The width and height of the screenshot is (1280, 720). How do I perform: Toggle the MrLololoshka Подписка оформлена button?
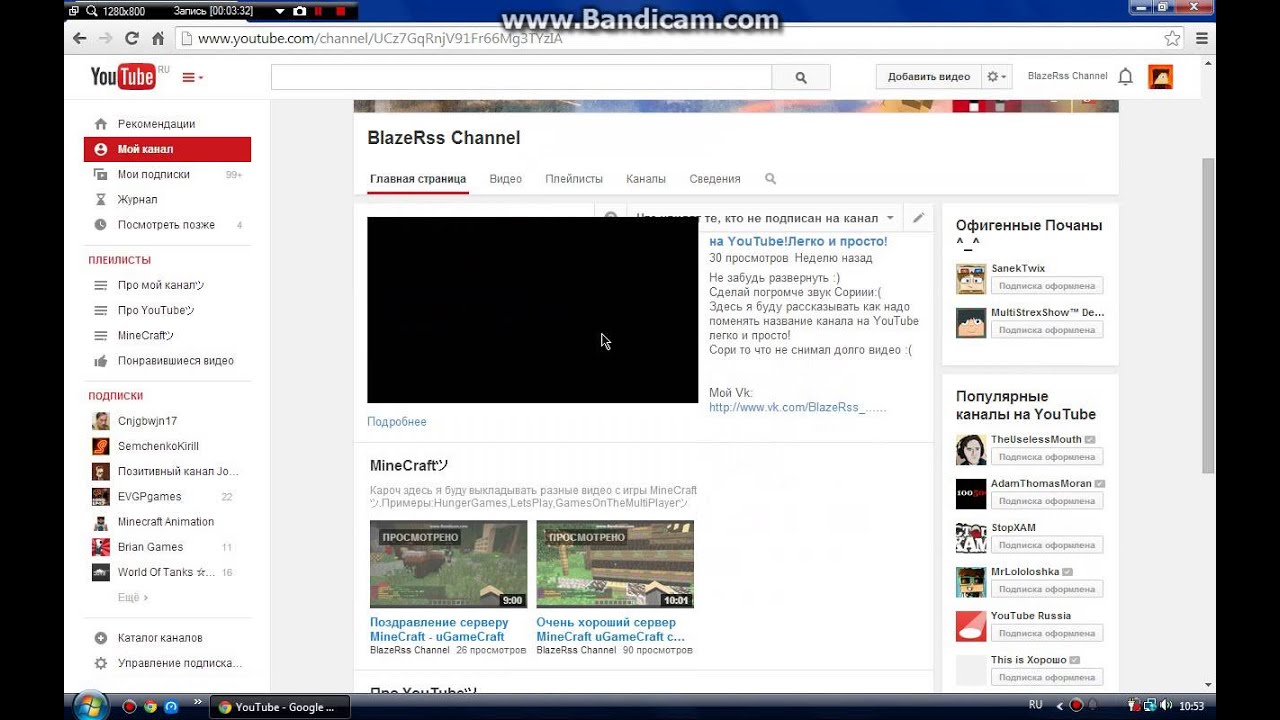(1047, 589)
